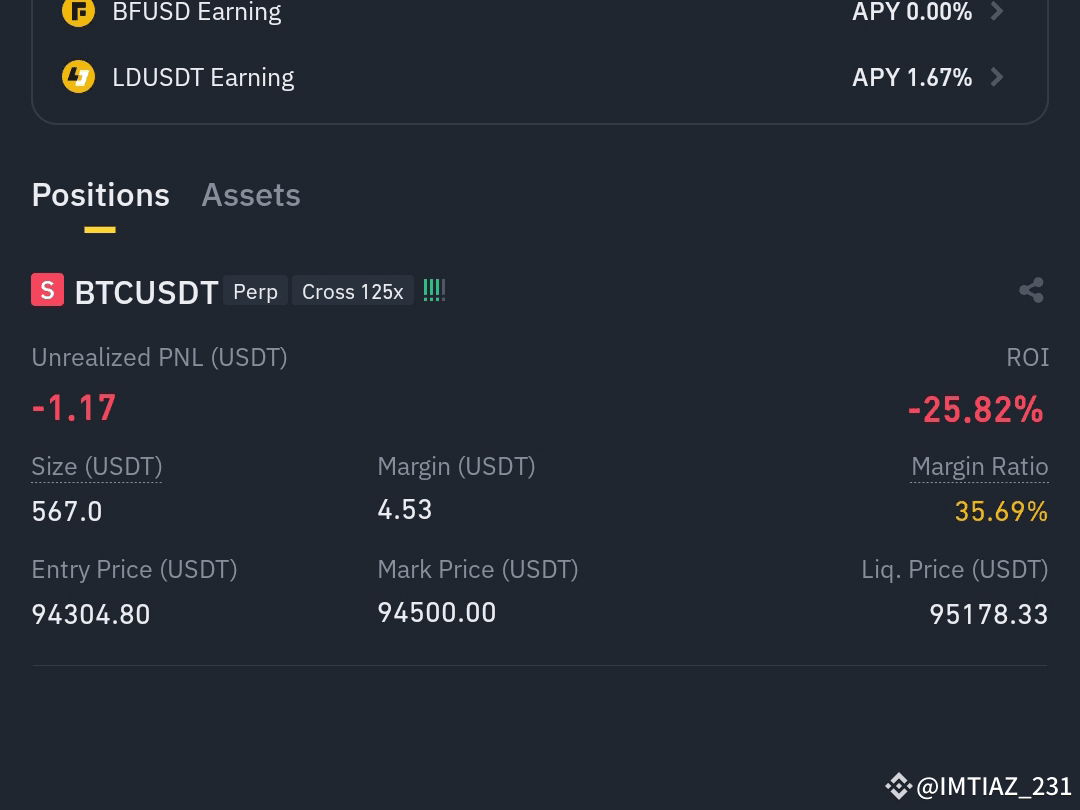1080x810 pixels.
Task: Tap the Size (USDT) label
Action: tap(97, 466)
